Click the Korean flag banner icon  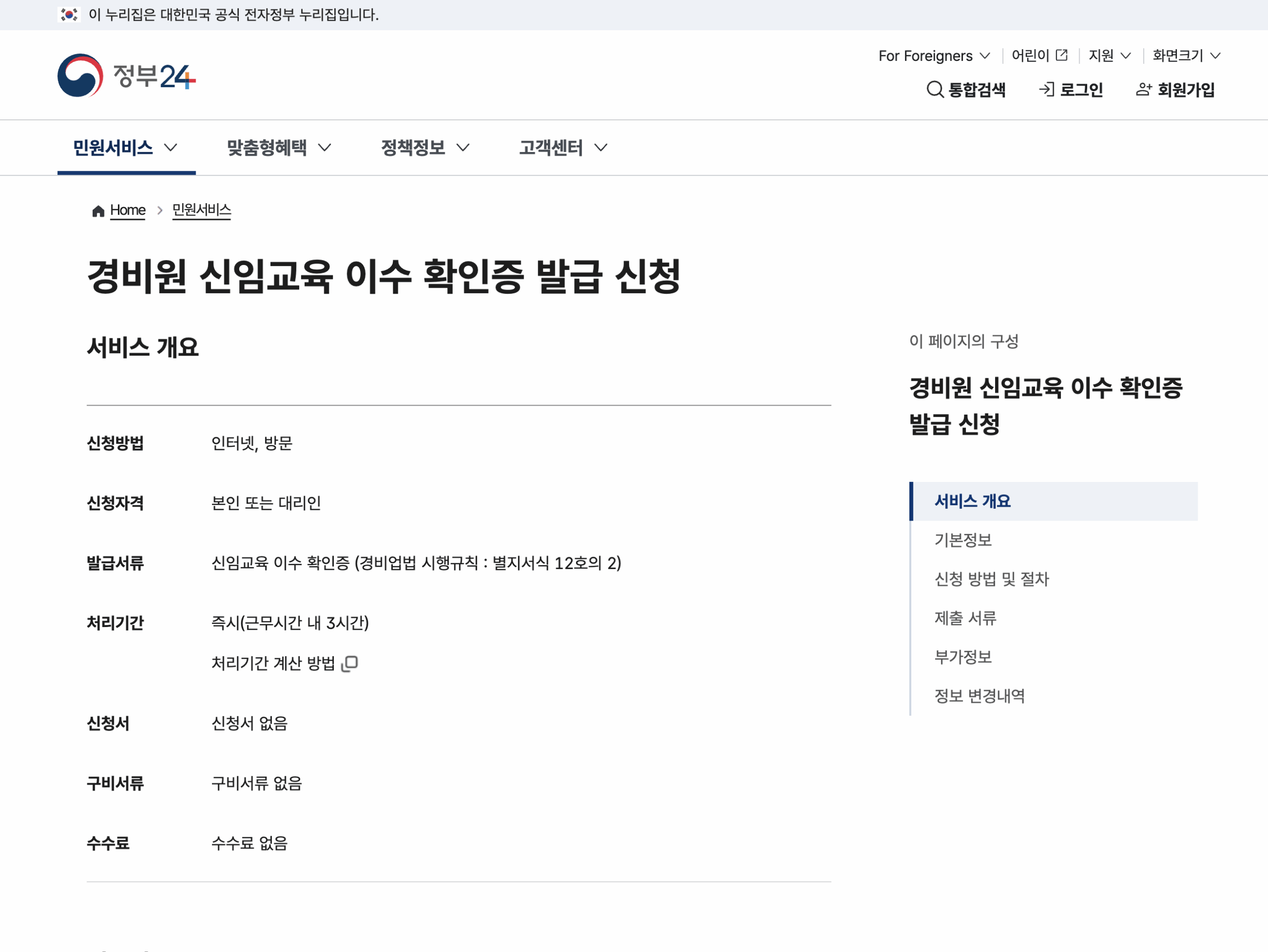pyautogui.click(x=68, y=15)
